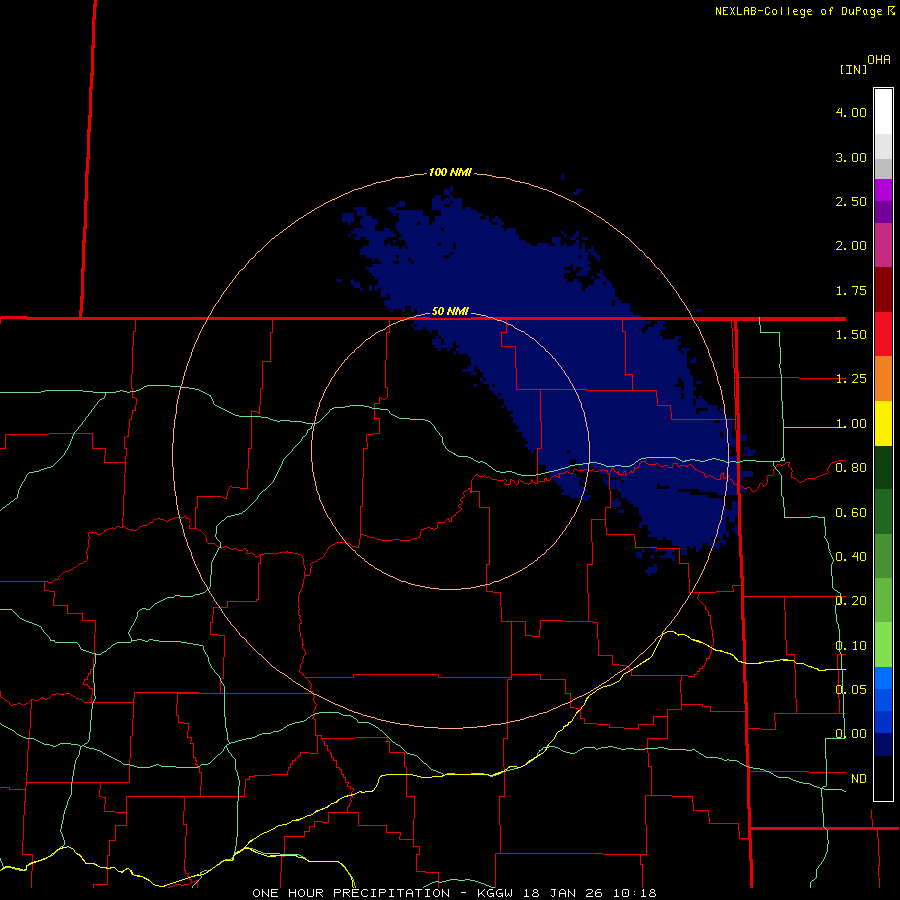Click the 50 NMI range ring label
Screen dimensions: 900x900
450,311
